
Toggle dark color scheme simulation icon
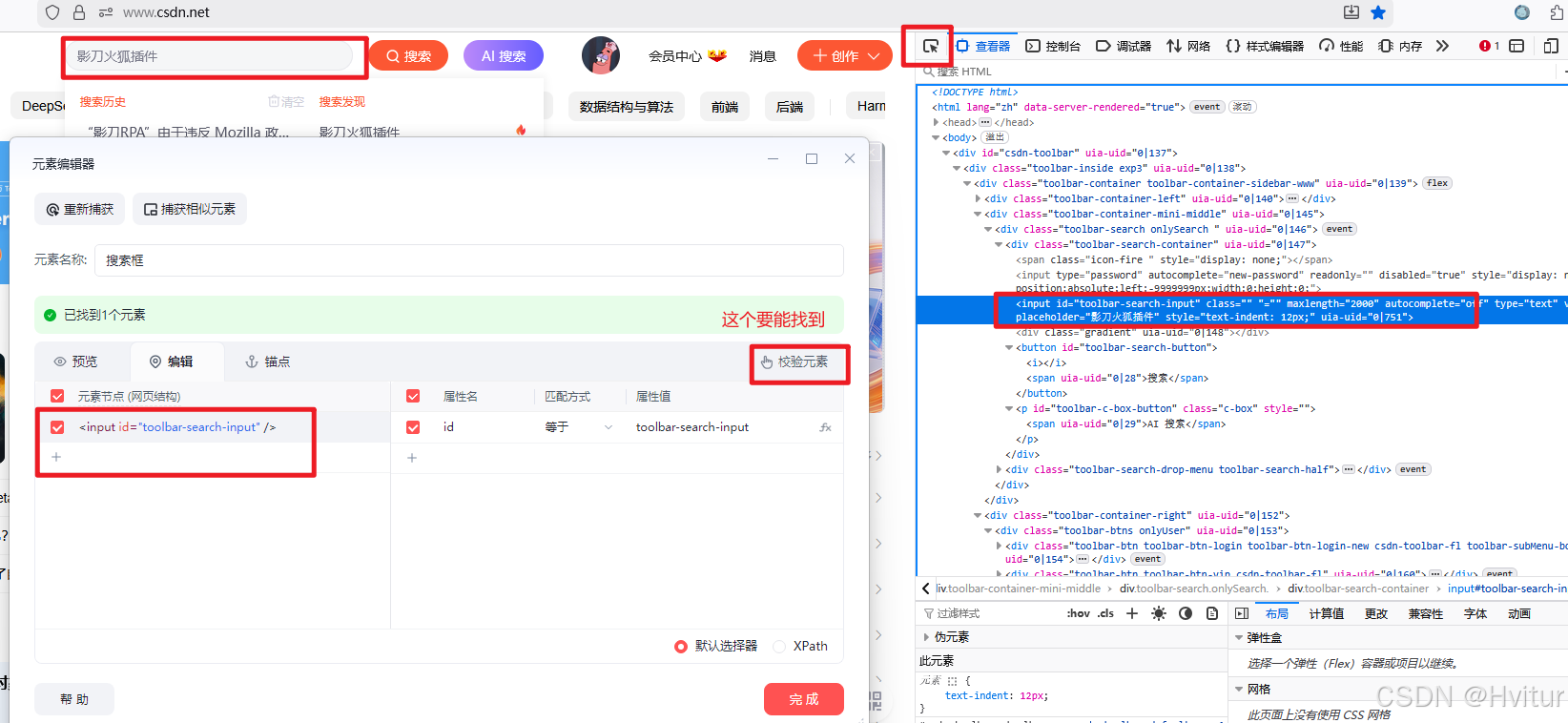click(1186, 613)
